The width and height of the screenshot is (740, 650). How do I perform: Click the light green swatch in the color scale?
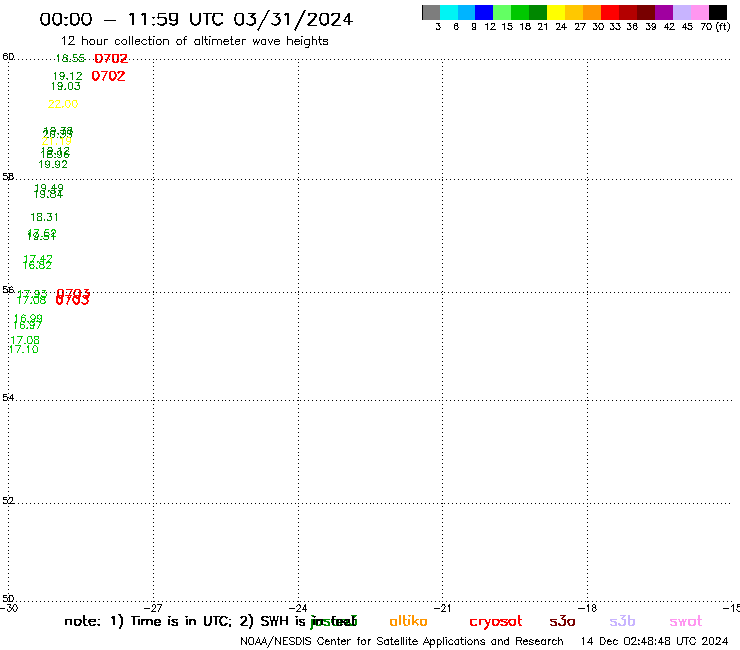tap(502, 12)
